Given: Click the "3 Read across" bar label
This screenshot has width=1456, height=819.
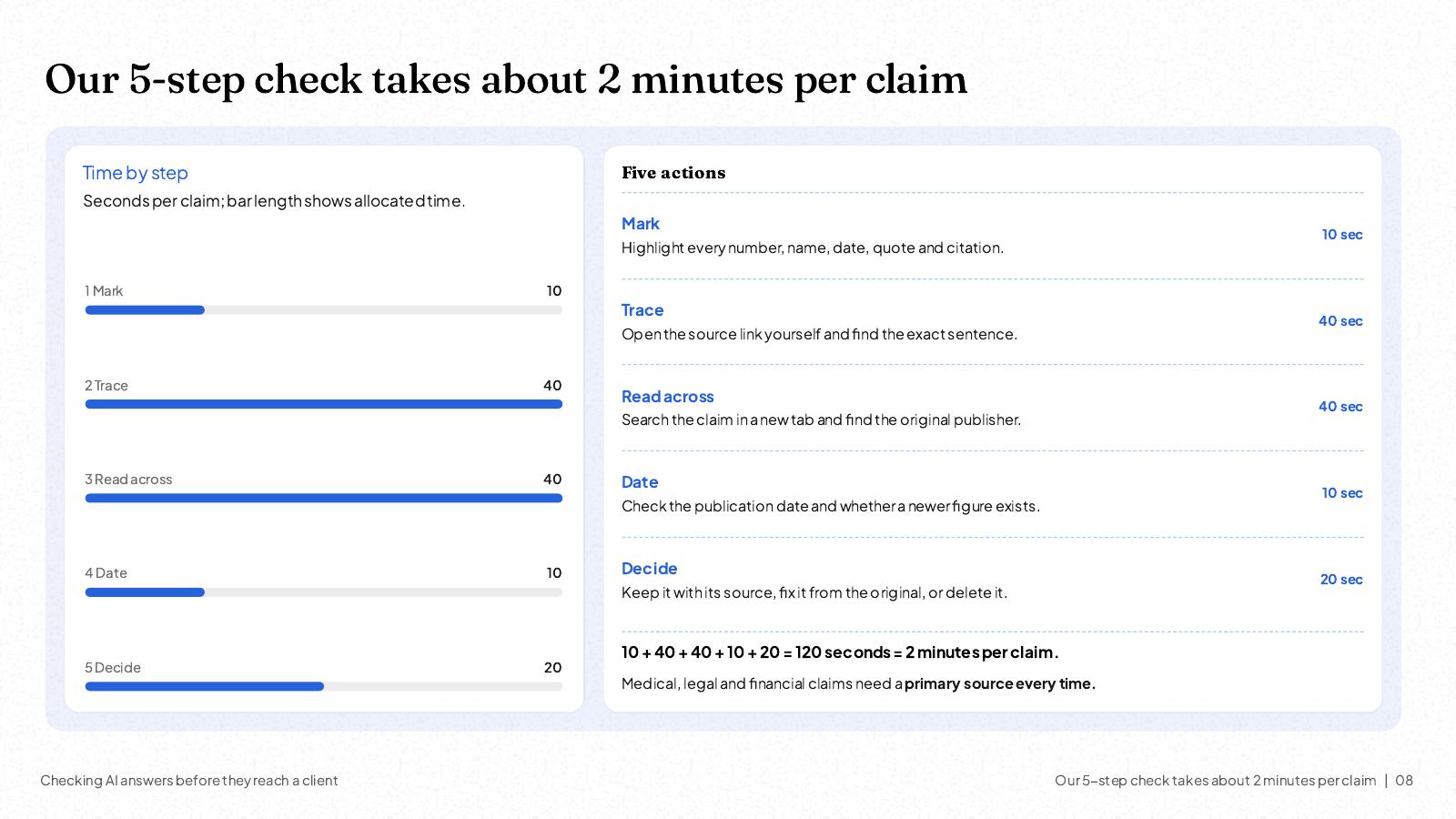Looking at the screenshot, I should coord(128,480).
